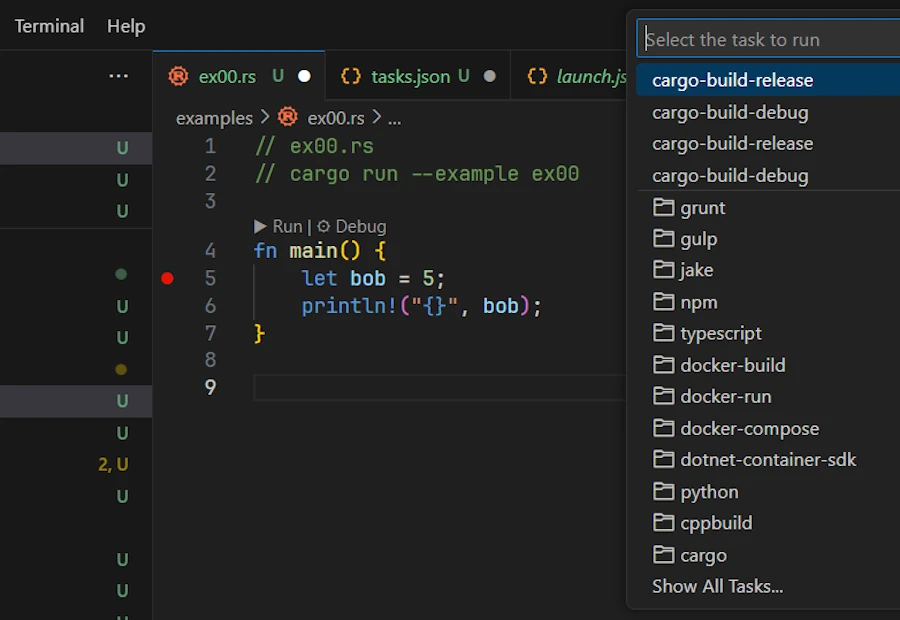Image resolution: width=900 pixels, height=620 pixels.
Task: Click the gear icon before Debug
Action: tap(324, 226)
